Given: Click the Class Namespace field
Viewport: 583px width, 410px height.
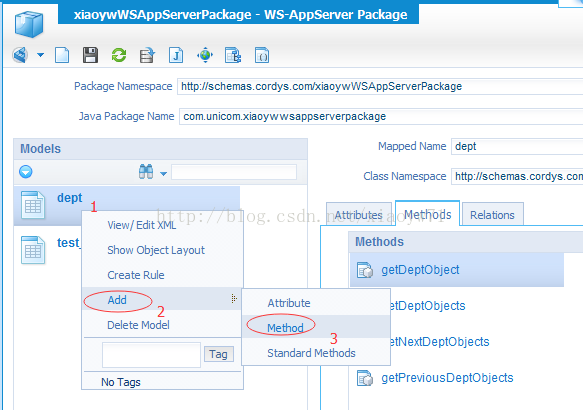Looking at the screenshot, I should click(x=517, y=176).
